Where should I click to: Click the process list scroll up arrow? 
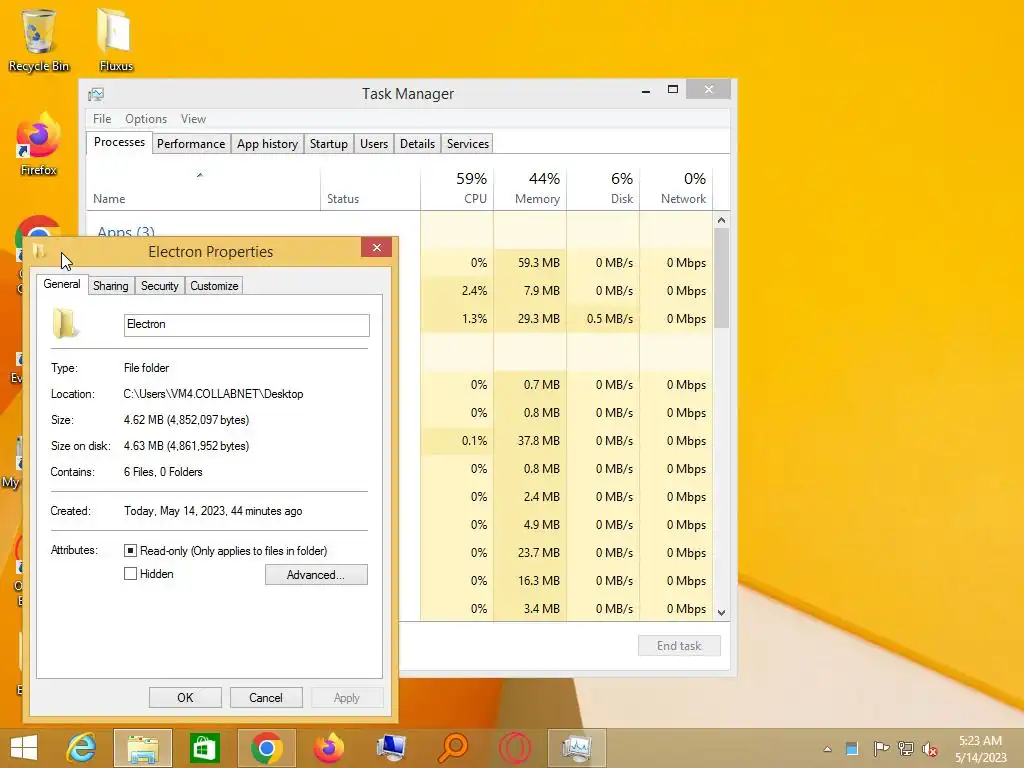pos(722,220)
